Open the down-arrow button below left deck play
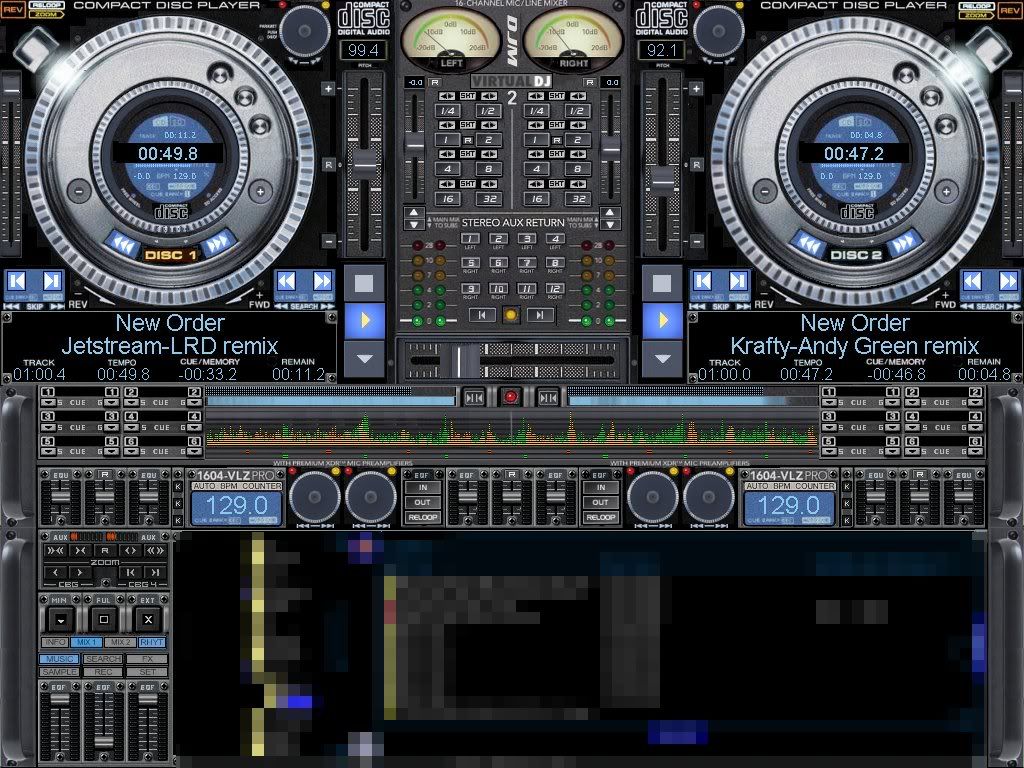This screenshot has height=768, width=1024. pos(364,359)
